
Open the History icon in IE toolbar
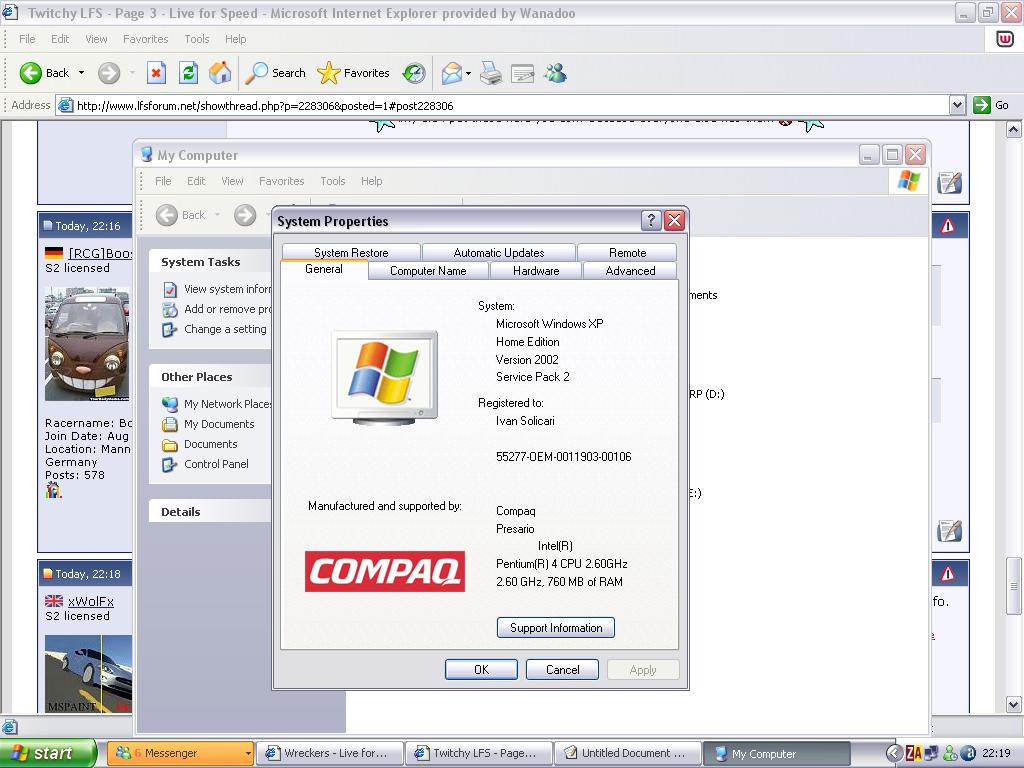(414, 73)
